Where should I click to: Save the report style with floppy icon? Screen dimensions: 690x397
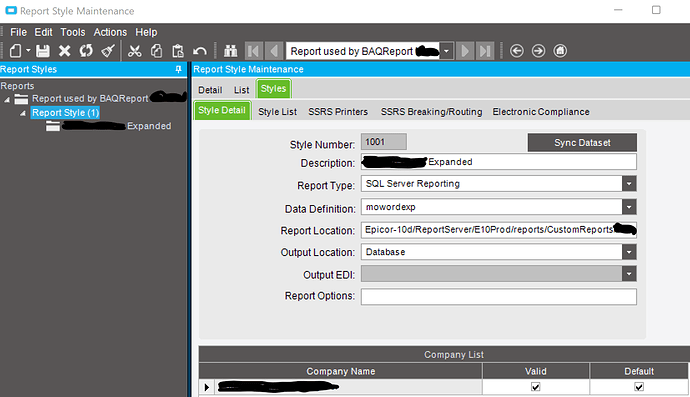[43, 51]
